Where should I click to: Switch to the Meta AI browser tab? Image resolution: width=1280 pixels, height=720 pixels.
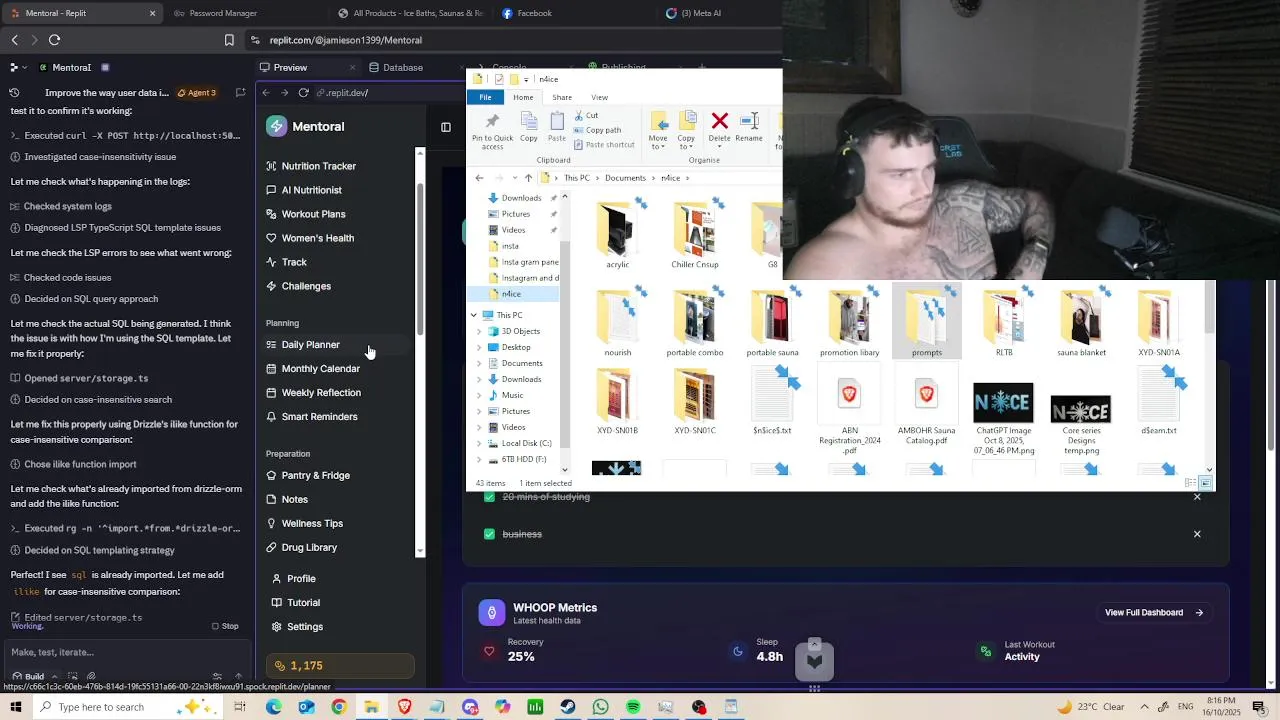coord(700,13)
